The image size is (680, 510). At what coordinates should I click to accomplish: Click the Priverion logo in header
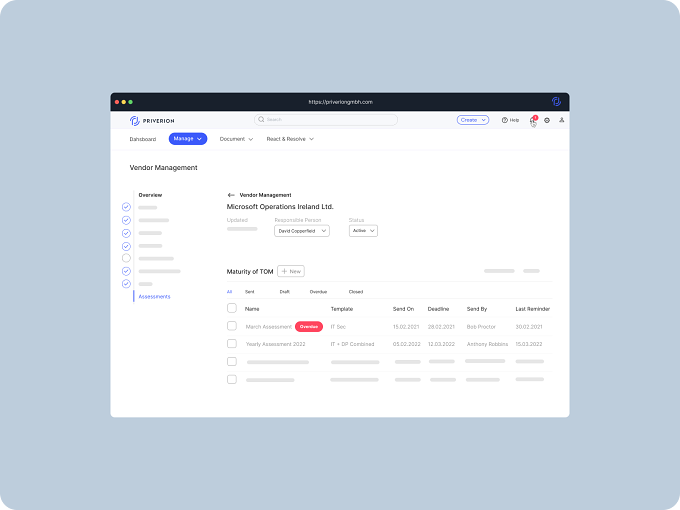coord(152,121)
